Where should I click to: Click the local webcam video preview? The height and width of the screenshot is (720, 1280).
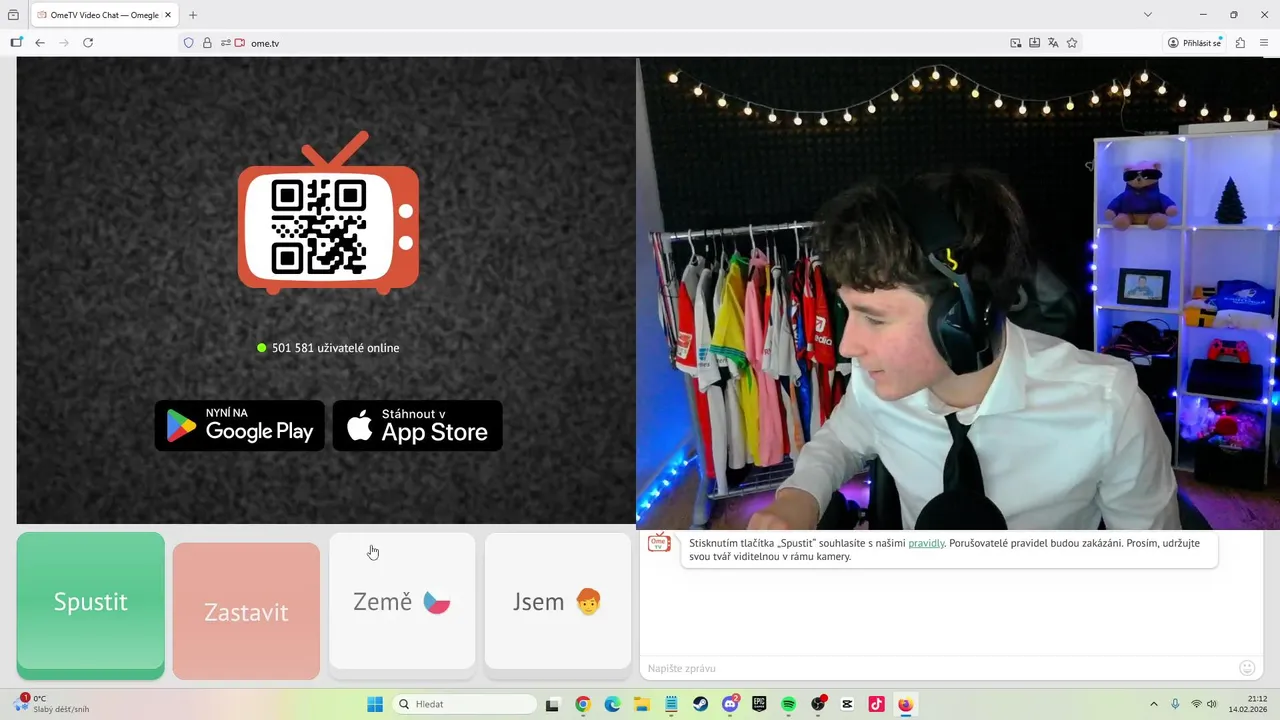click(x=958, y=293)
